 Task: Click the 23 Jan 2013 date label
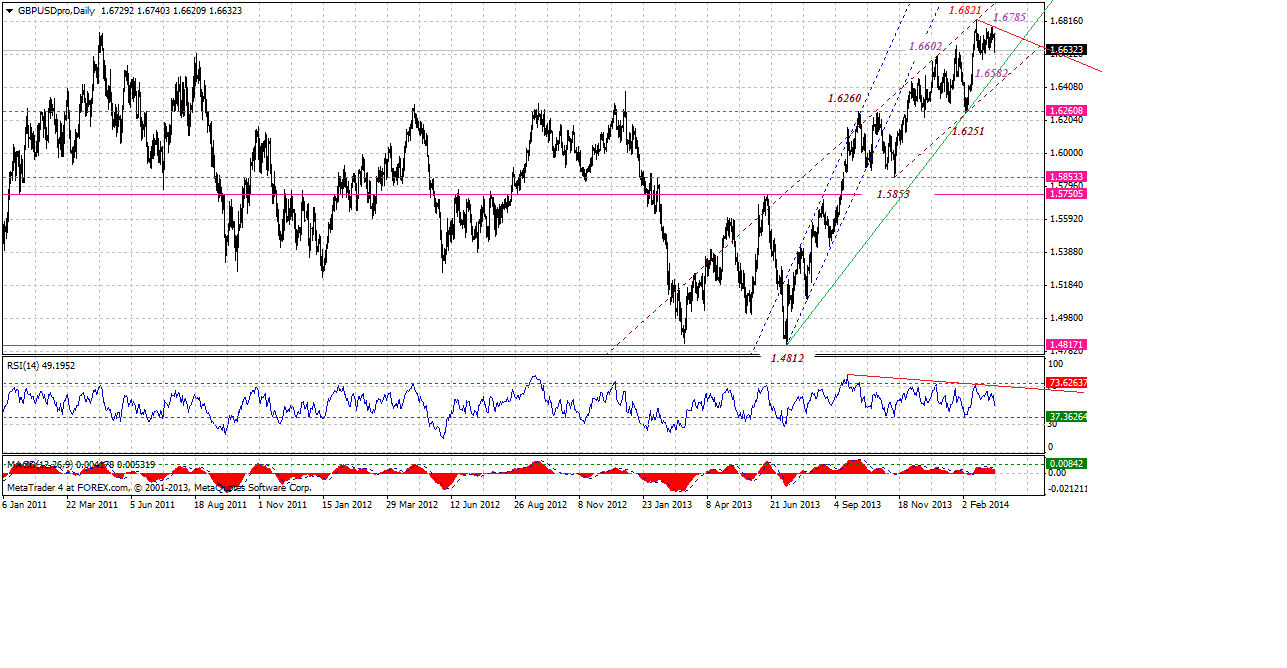pos(667,505)
